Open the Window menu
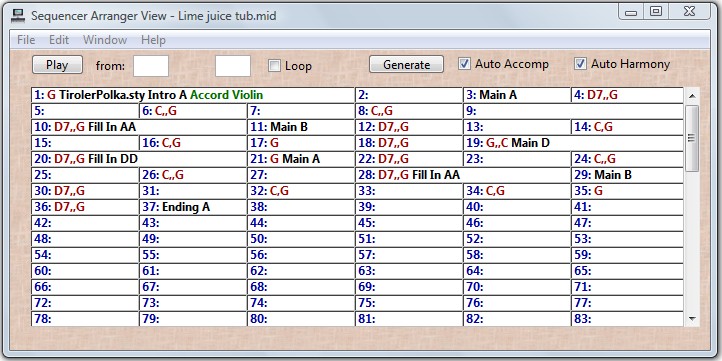The height and width of the screenshot is (361, 722). [x=105, y=40]
